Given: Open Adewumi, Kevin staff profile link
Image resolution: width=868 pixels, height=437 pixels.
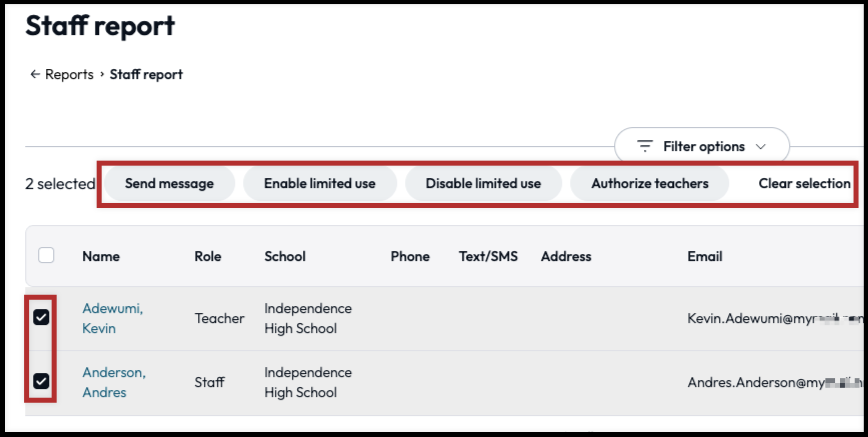Looking at the screenshot, I should point(112,318).
